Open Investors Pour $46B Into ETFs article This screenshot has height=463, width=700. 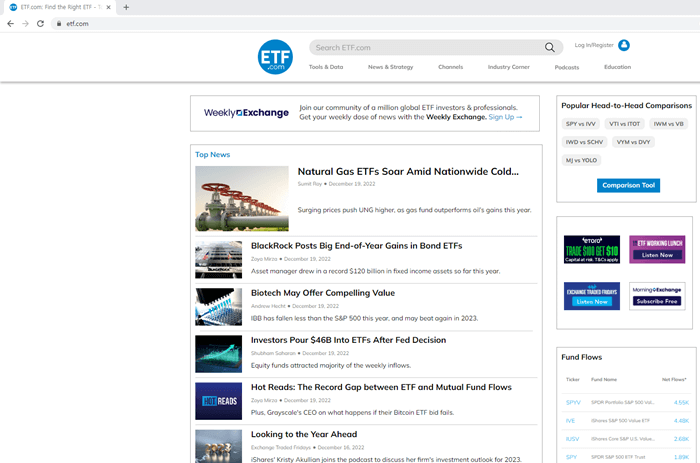(348, 340)
